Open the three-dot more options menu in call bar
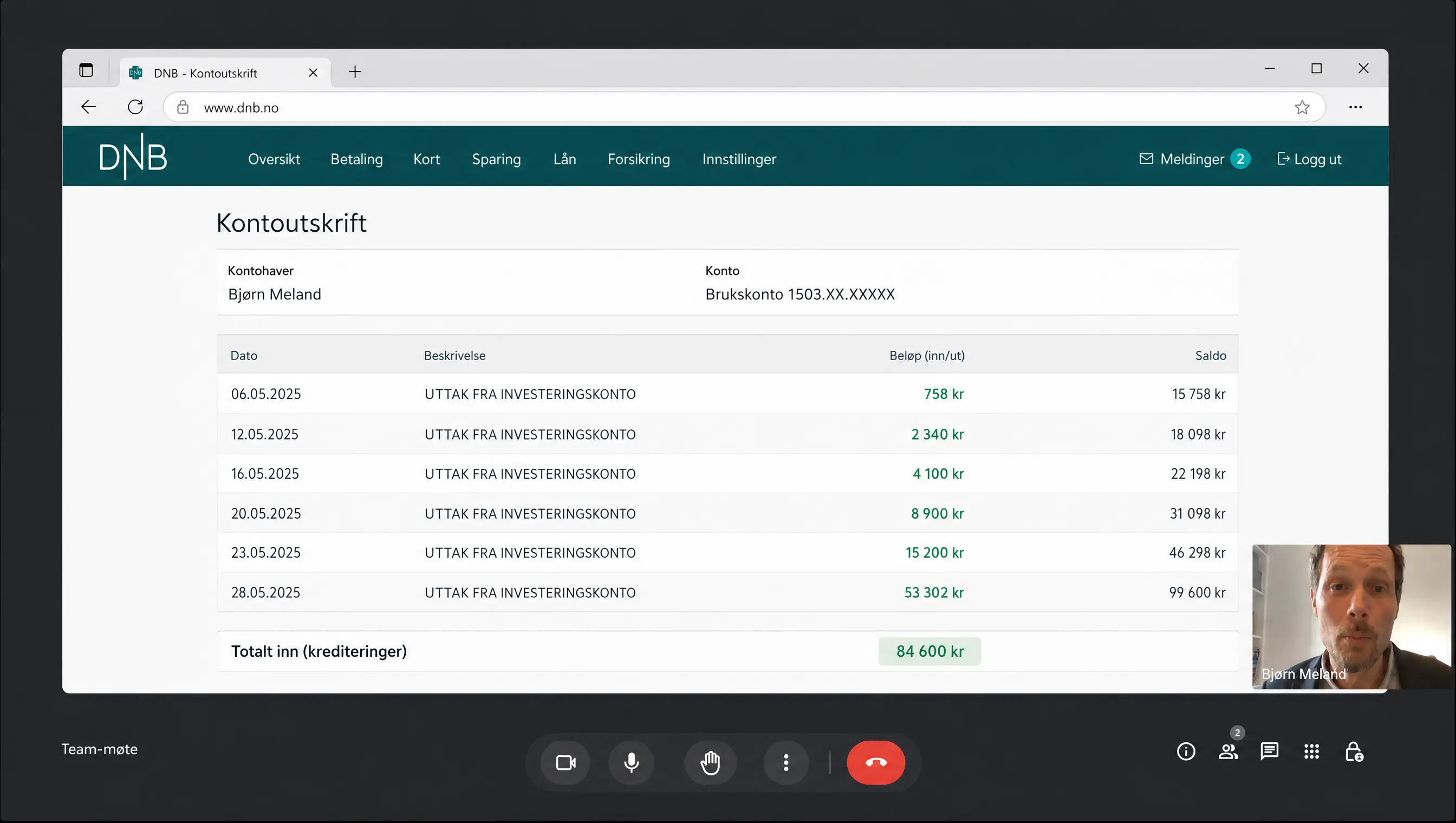Image resolution: width=1456 pixels, height=823 pixels. click(786, 762)
